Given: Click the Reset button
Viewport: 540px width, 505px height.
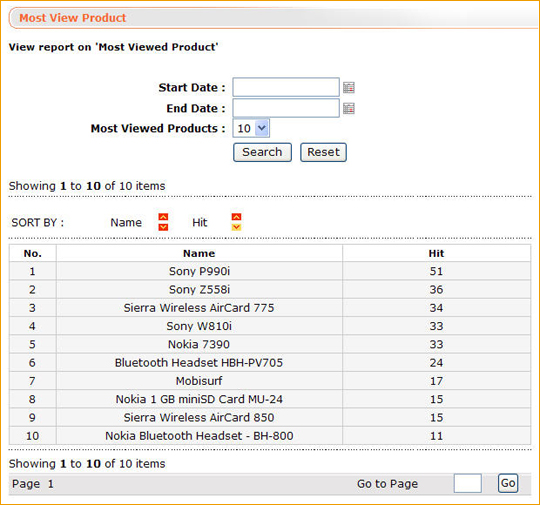Looking at the screenshot, I should [x=323, y=152].
